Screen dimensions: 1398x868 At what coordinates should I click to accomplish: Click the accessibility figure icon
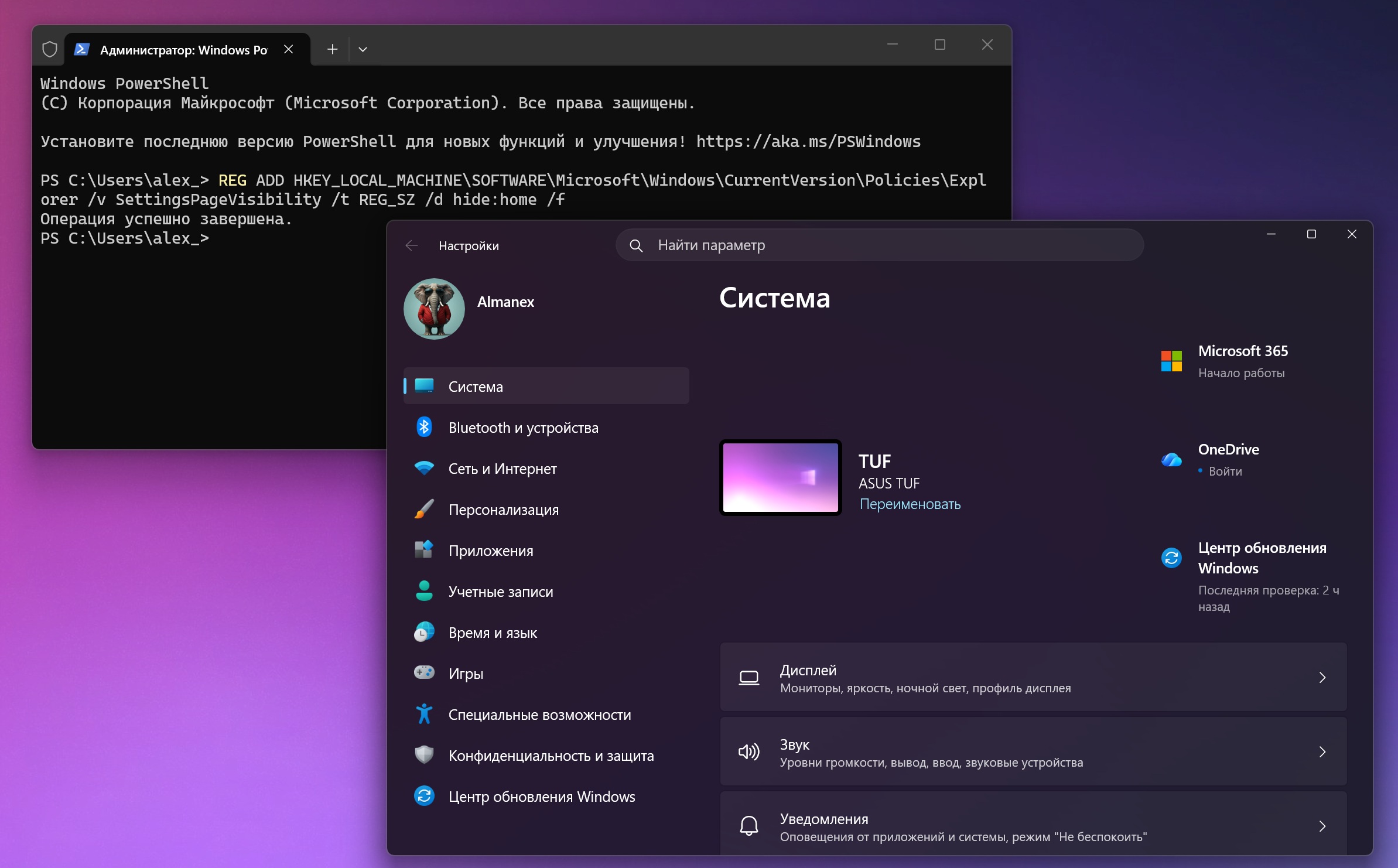(424, 713)
